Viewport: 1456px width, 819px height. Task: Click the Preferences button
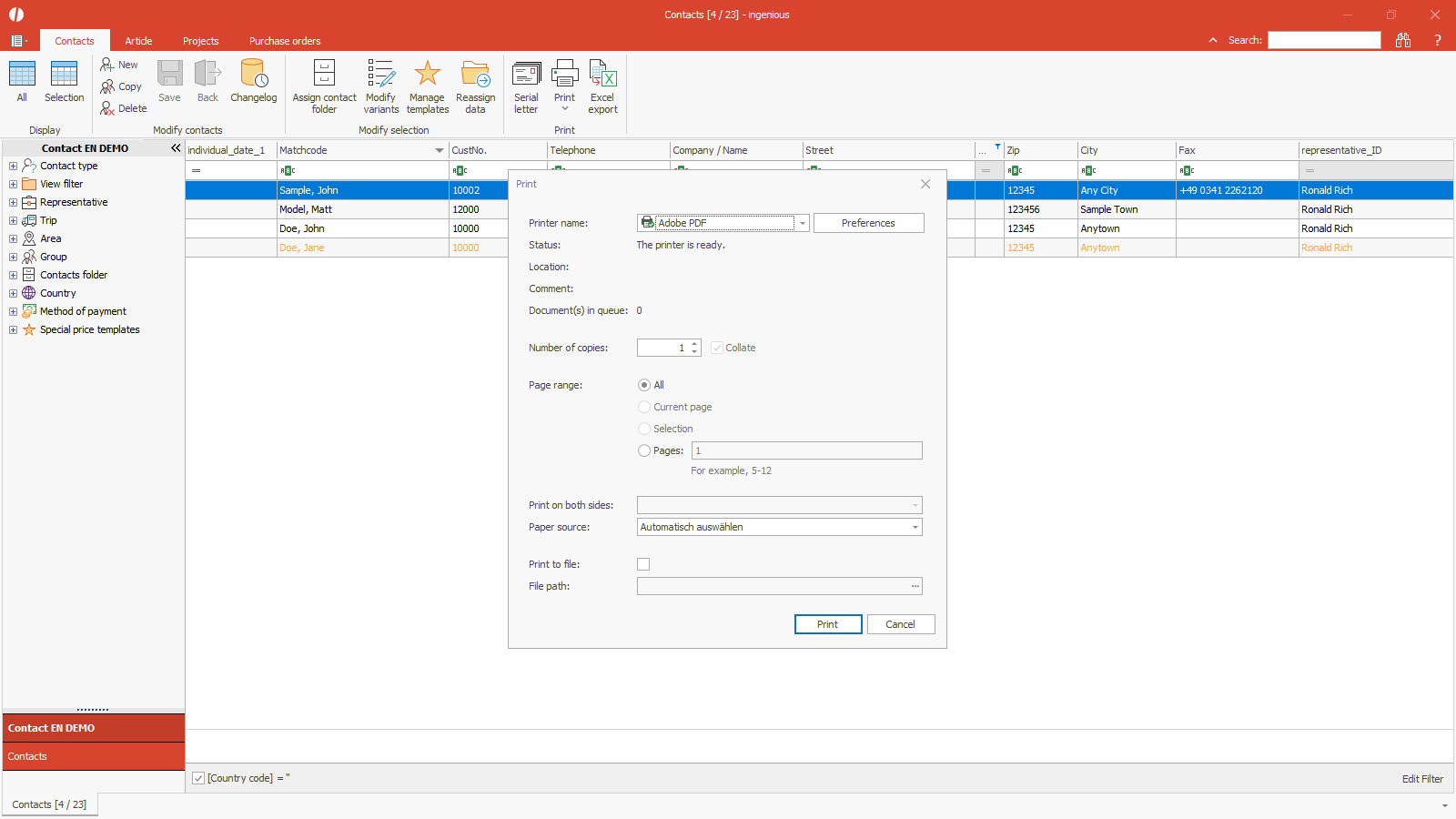[x=868, y=223]
